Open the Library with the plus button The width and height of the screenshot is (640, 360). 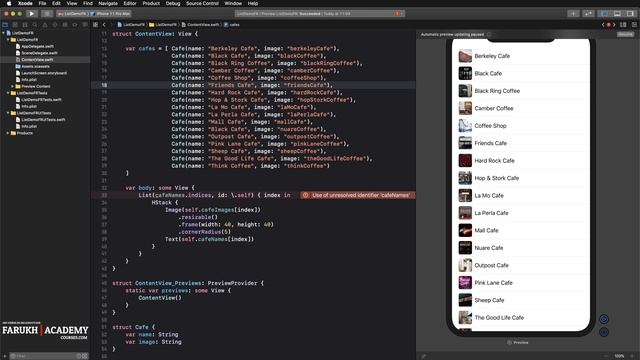573,13
